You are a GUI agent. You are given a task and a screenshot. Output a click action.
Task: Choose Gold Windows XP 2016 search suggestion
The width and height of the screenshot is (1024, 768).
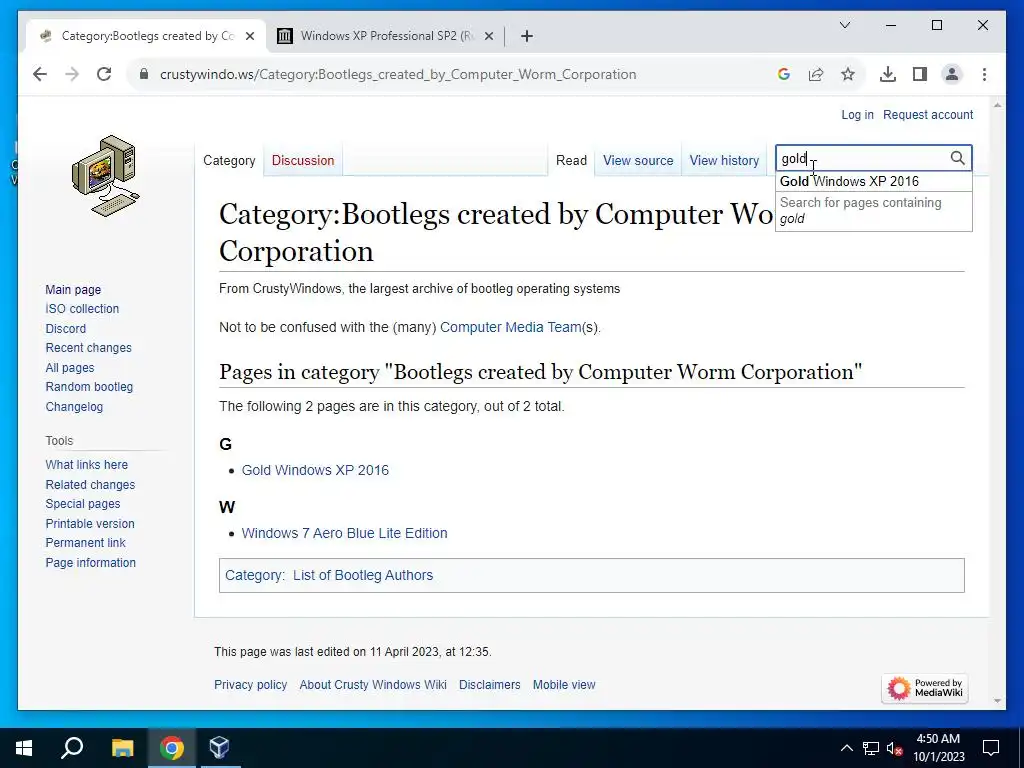874,182
